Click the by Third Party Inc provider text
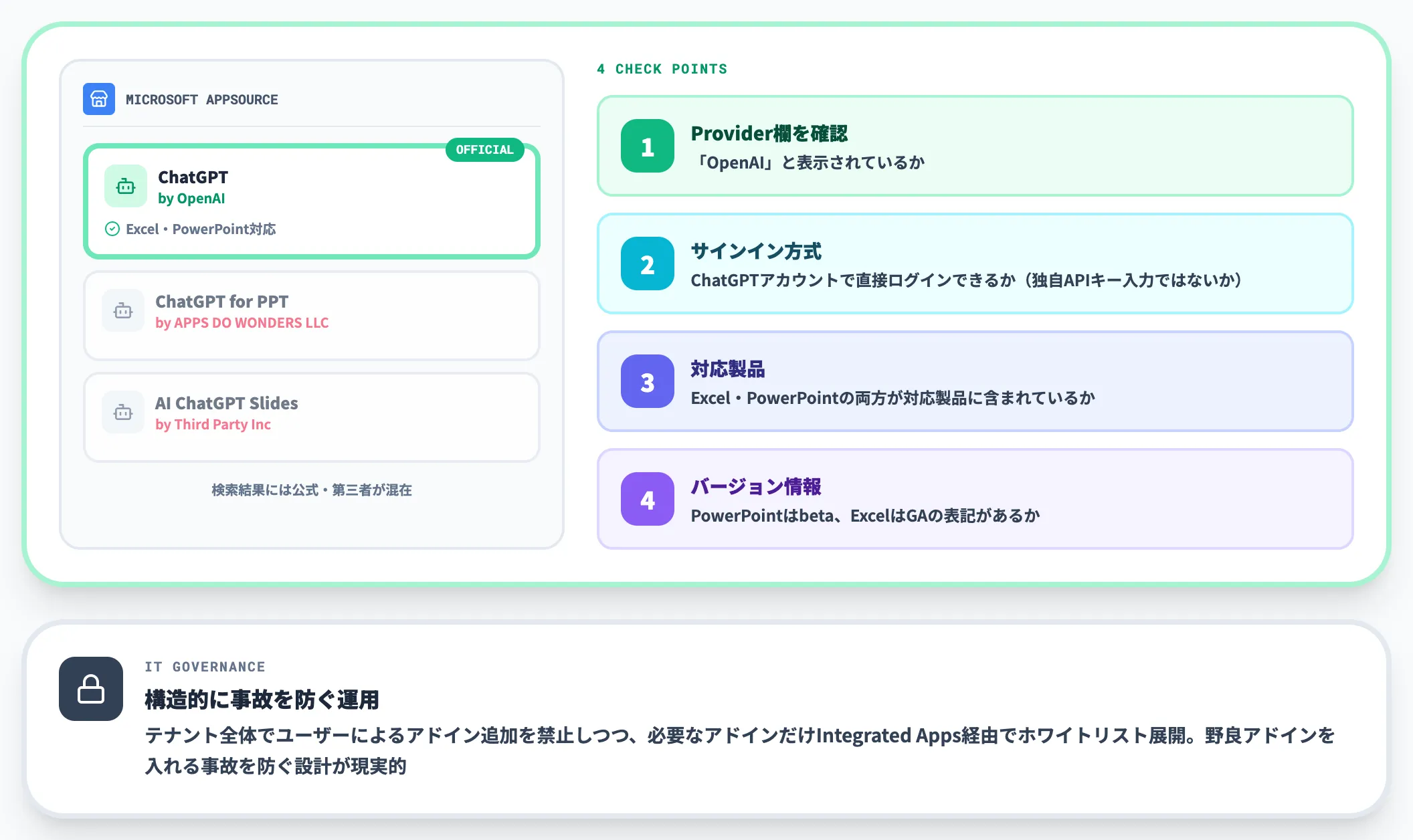 click(x=213, y=424)
